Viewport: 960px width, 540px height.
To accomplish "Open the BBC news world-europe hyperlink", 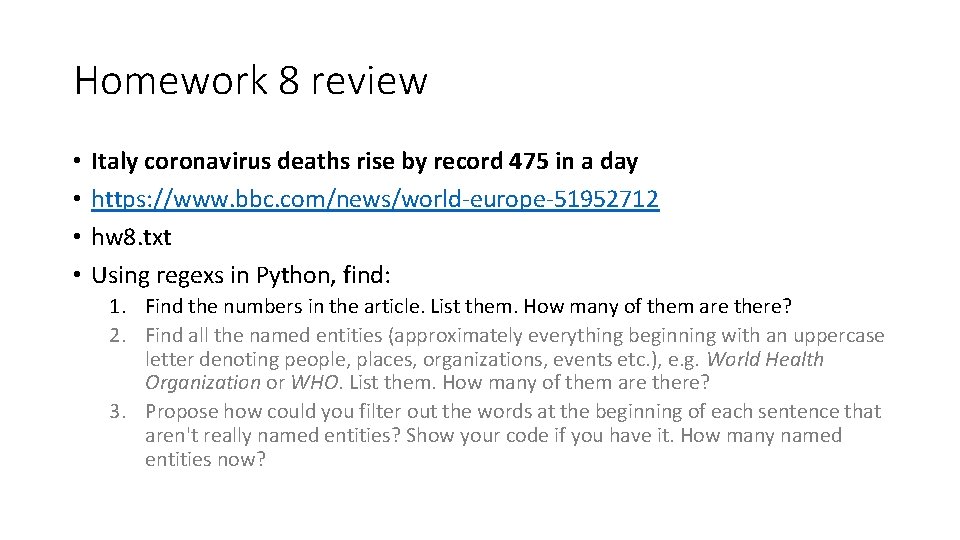I will click(x=375, y=199).
